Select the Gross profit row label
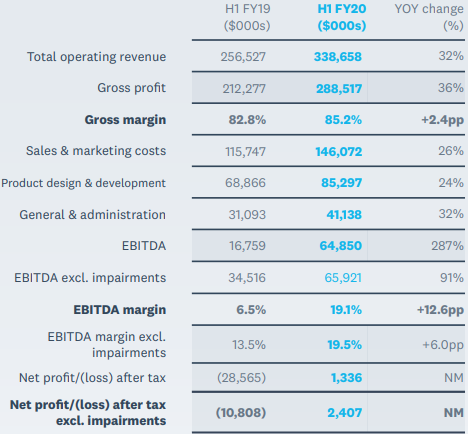Screen dimensions: 468x434 [131, 88]
